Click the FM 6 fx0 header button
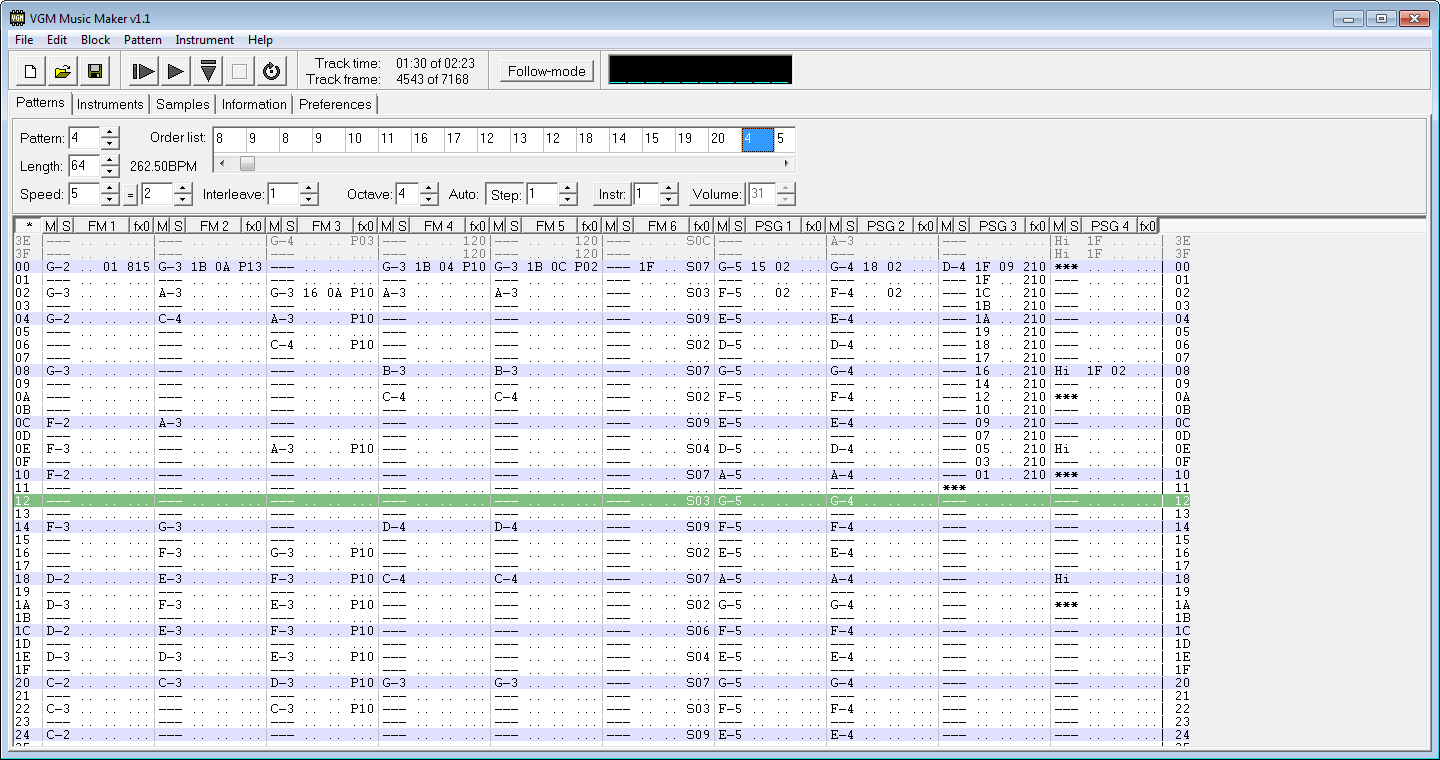 pos(702,226)
